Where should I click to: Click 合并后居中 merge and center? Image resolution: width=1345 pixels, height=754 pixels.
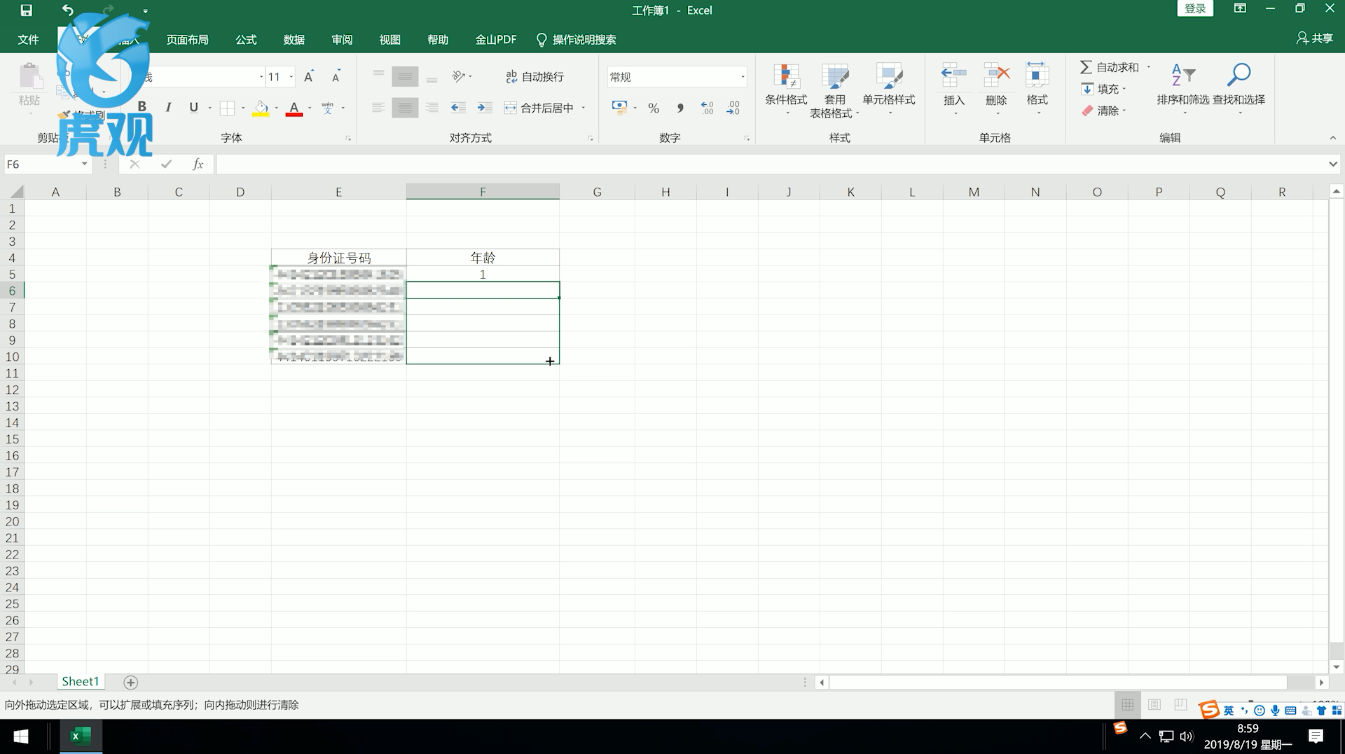(x=539, y=107)
